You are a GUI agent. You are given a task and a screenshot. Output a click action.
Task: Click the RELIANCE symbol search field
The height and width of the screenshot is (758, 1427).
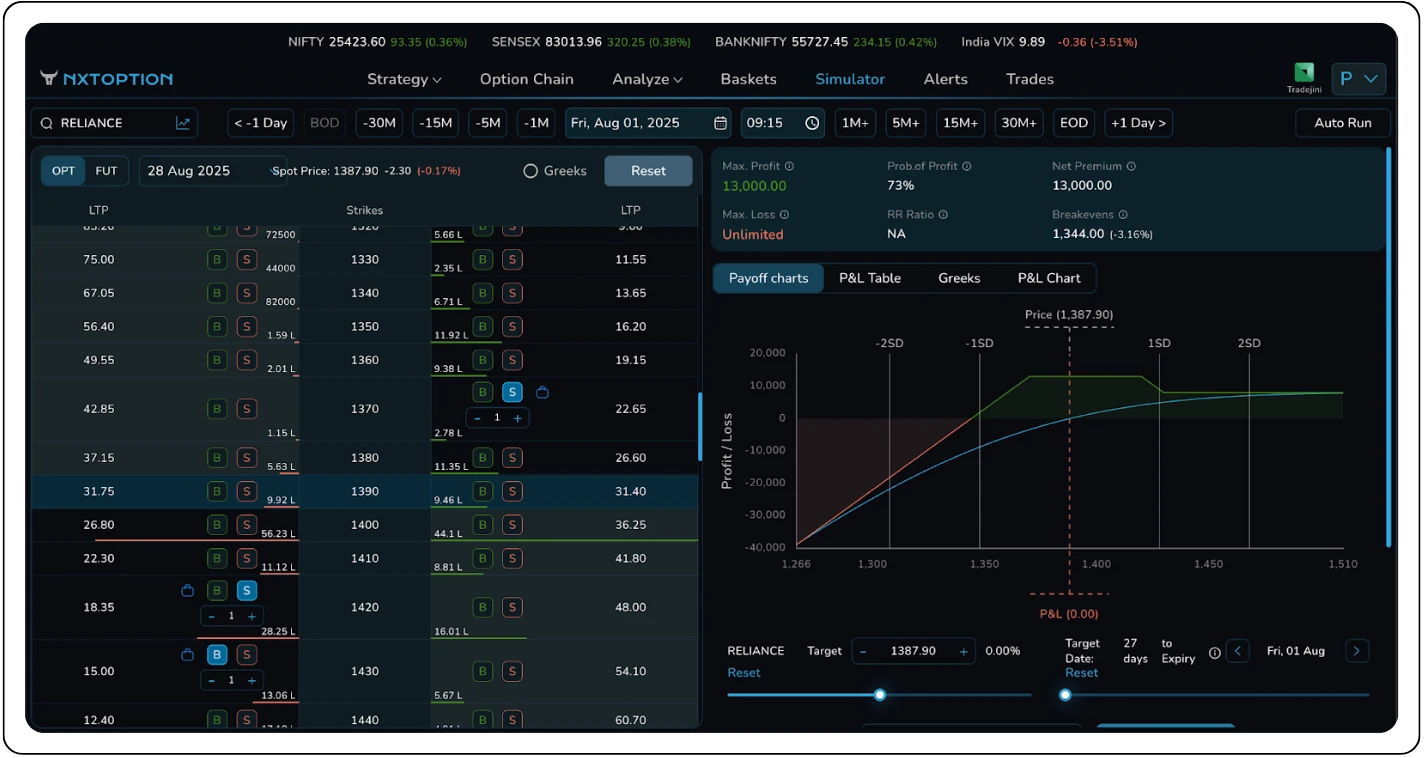coord(114,123)
